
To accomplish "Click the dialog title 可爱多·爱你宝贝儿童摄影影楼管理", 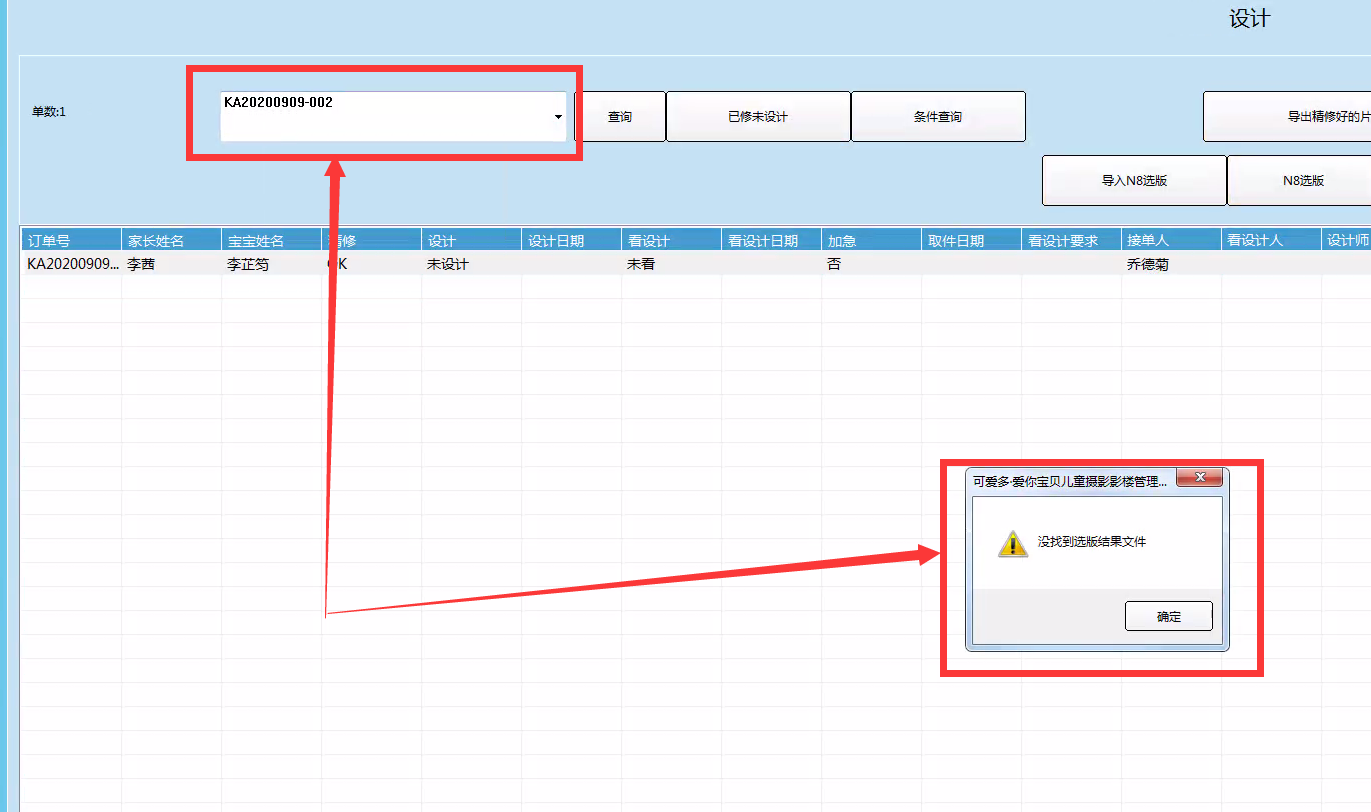I will coord(1070,481).
